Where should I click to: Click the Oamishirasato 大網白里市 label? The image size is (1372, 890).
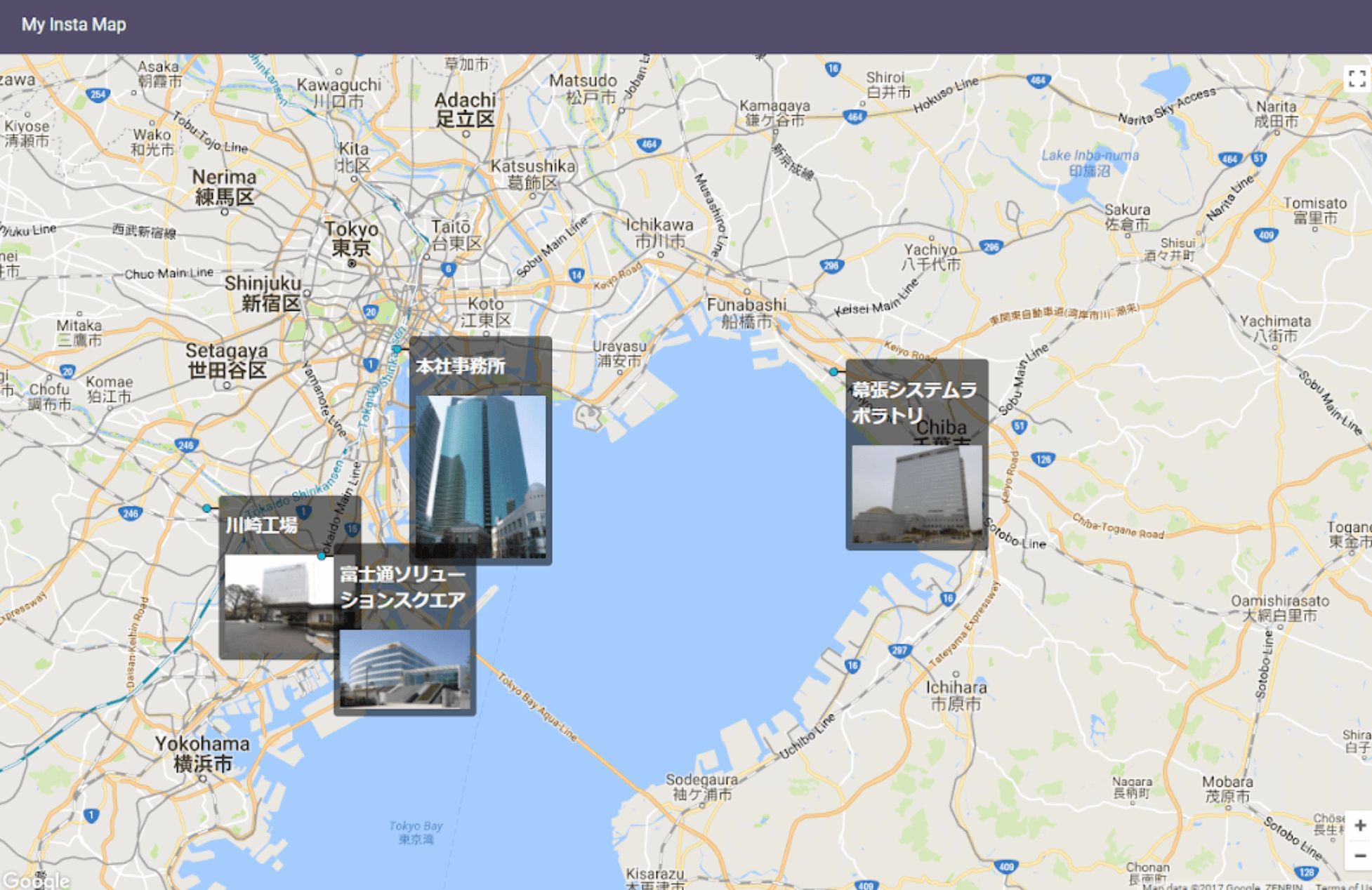[x=1280, y=608]
